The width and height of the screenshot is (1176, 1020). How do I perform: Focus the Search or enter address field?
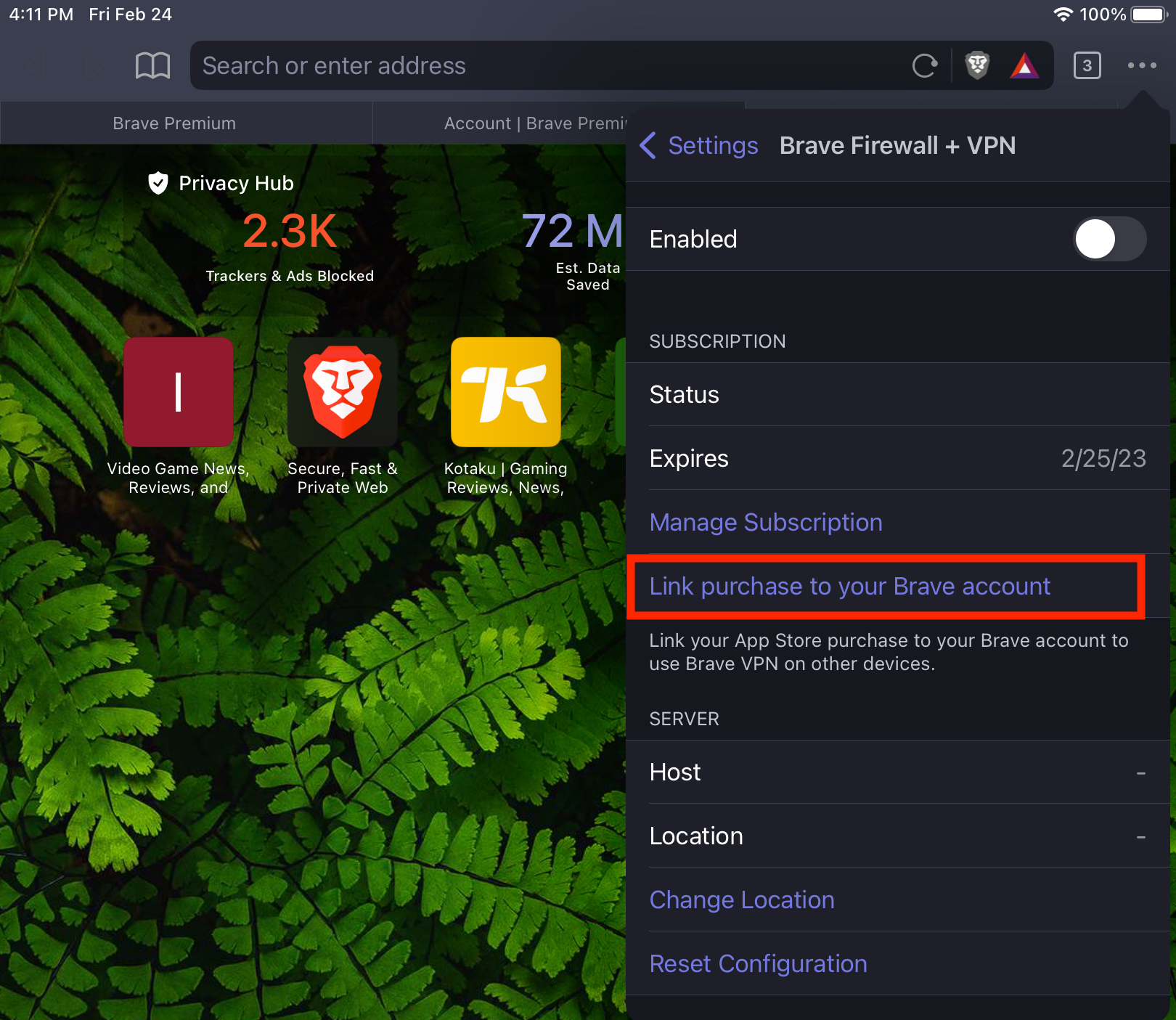552,66
